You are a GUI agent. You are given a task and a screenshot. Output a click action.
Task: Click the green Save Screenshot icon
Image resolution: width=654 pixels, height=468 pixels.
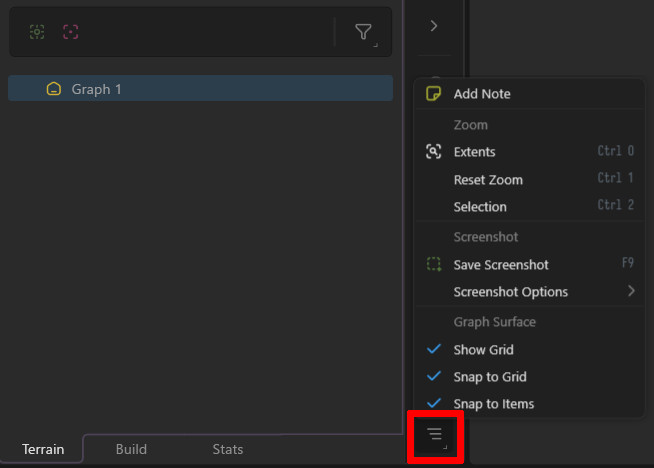tap(433, 265)
